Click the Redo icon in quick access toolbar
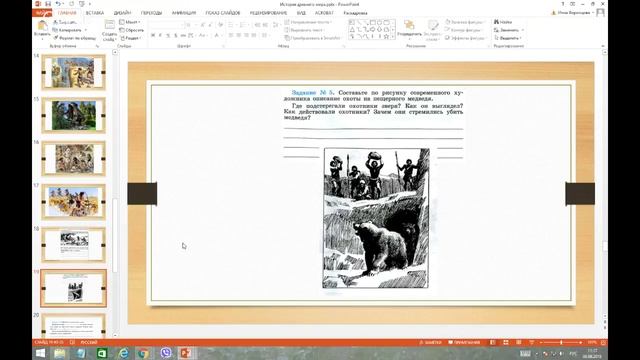 (71, 4)
